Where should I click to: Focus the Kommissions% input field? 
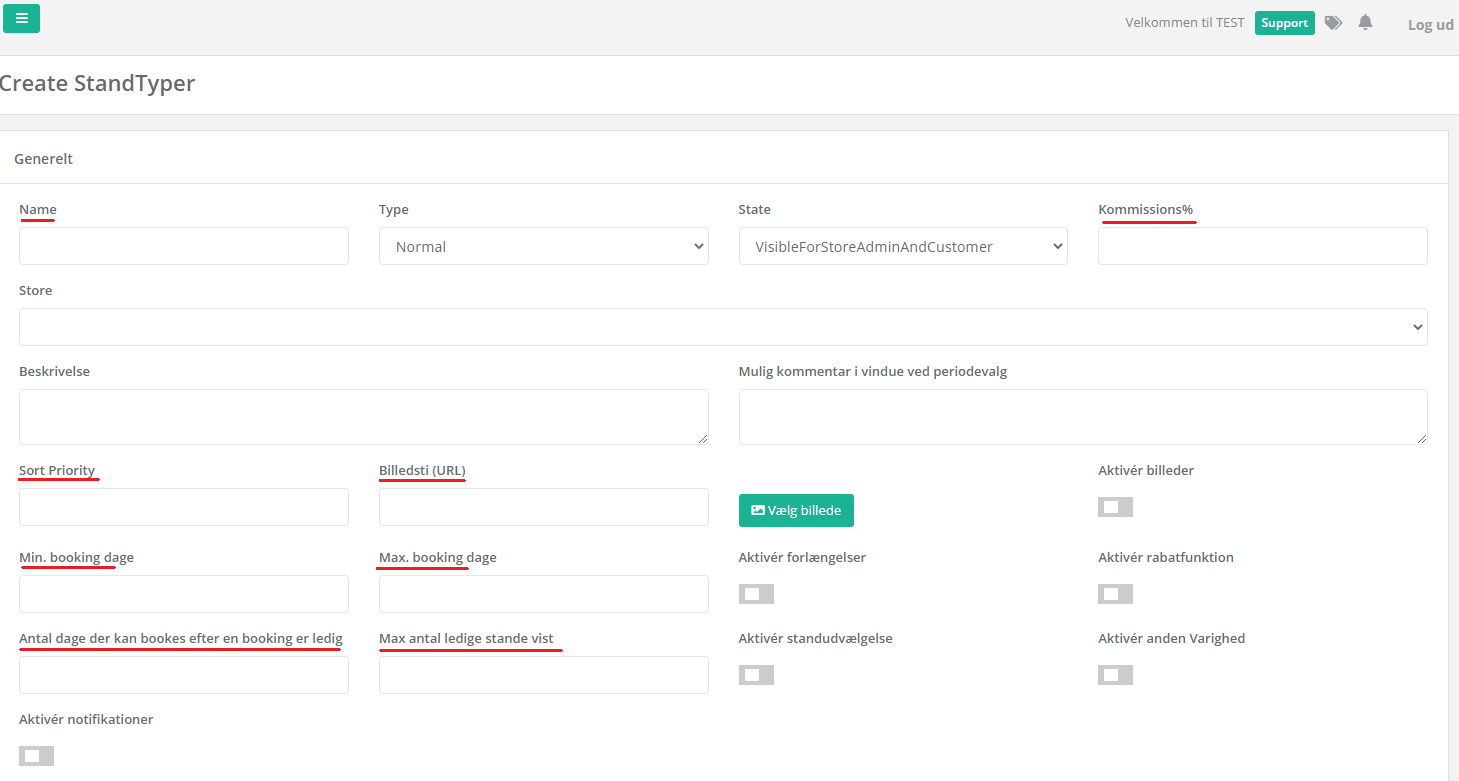click(1262, 246)
